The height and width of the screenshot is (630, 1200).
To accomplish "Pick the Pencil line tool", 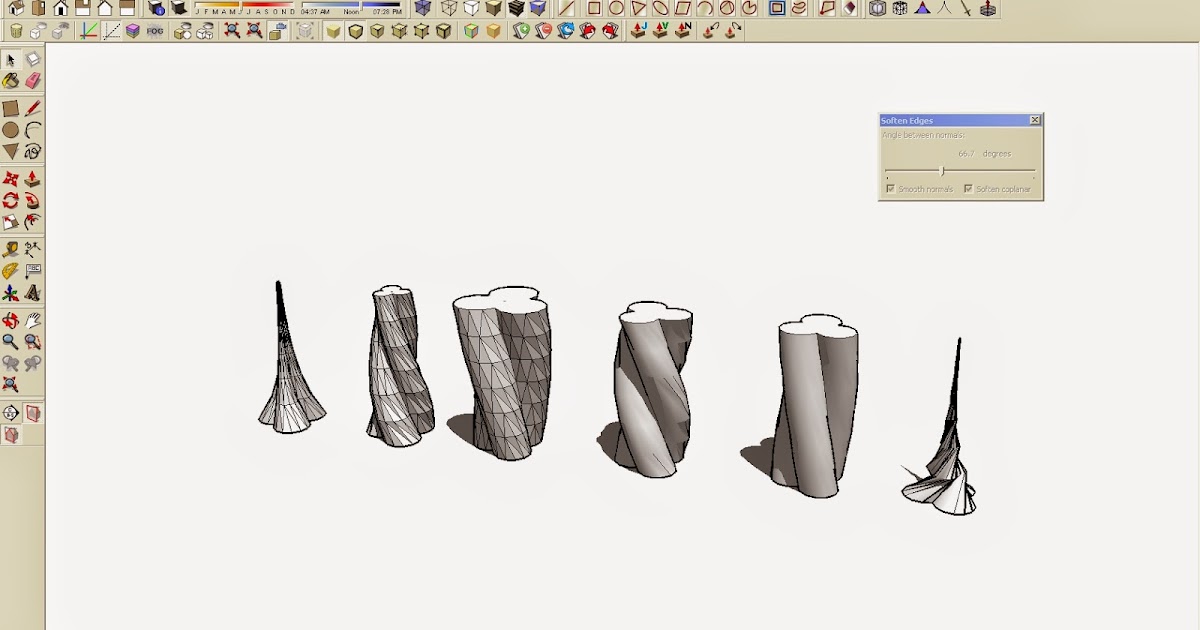I will point(32,108).
